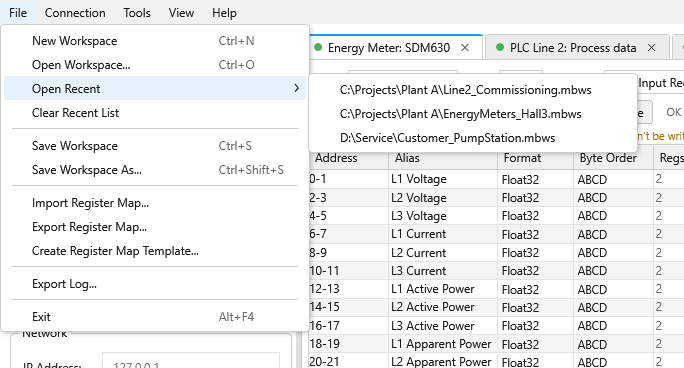
Task: Choose Save Workspace As...
Action: point(155,170)
